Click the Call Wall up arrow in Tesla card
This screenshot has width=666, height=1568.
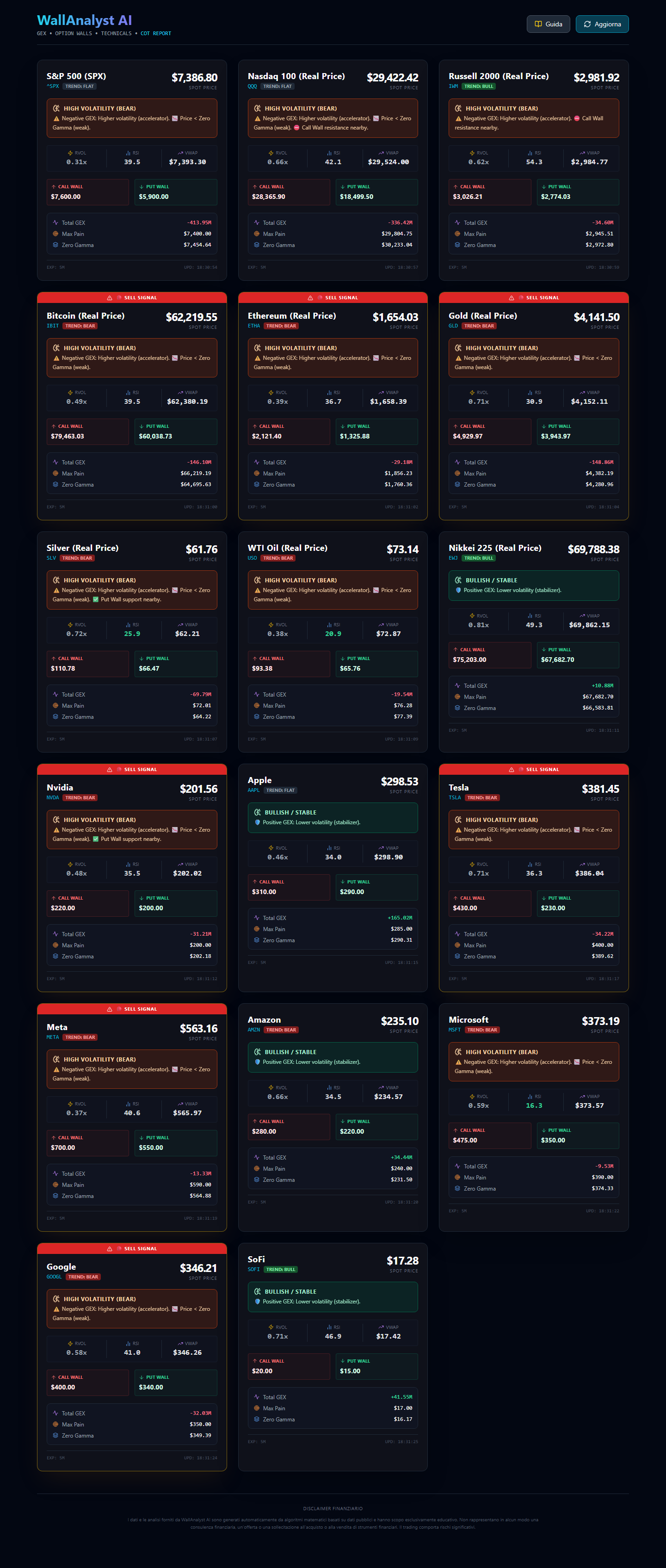[456, 898]
